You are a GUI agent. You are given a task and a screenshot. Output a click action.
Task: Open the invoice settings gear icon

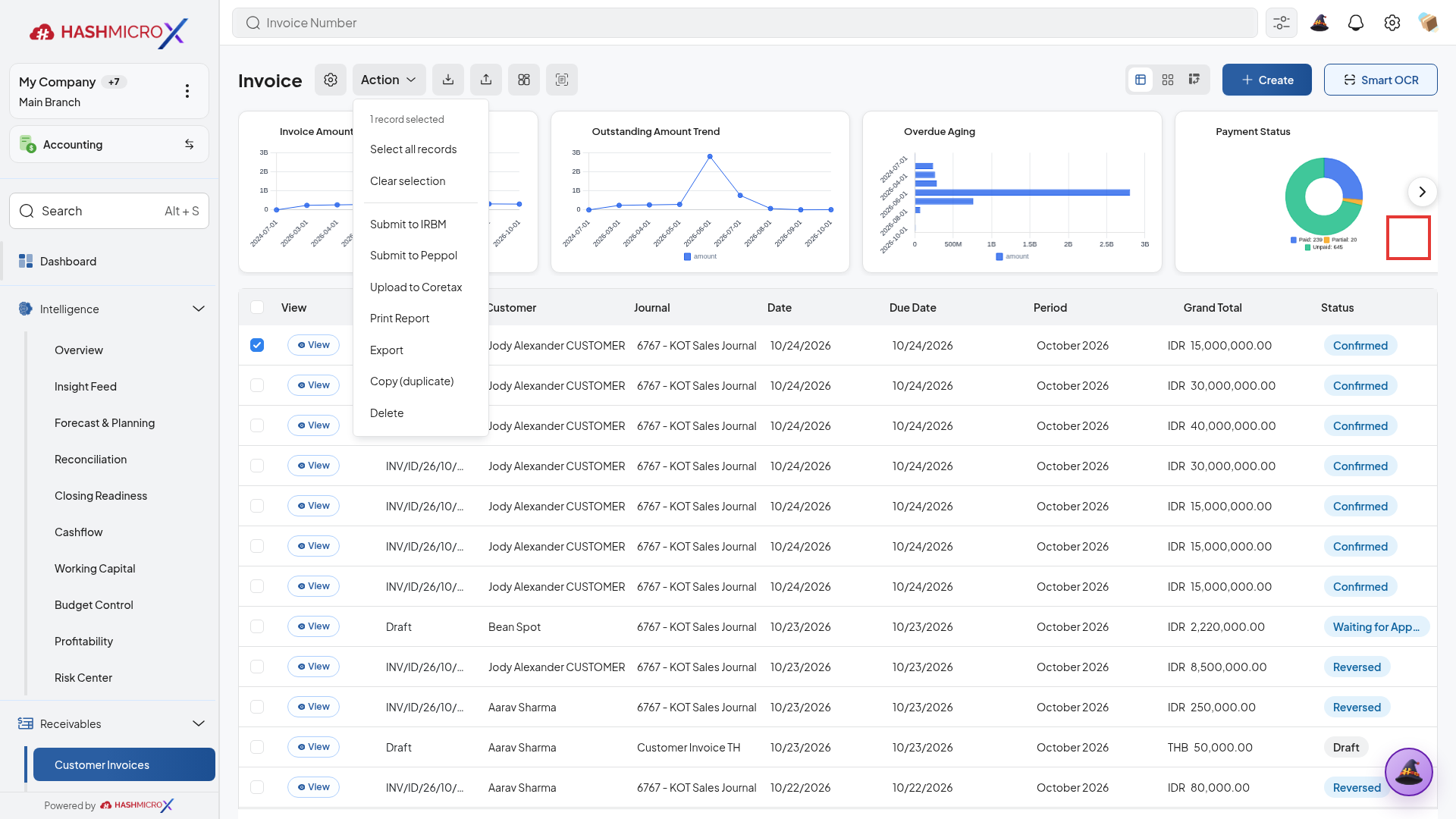pyautogui.click(x=331, y=80)
